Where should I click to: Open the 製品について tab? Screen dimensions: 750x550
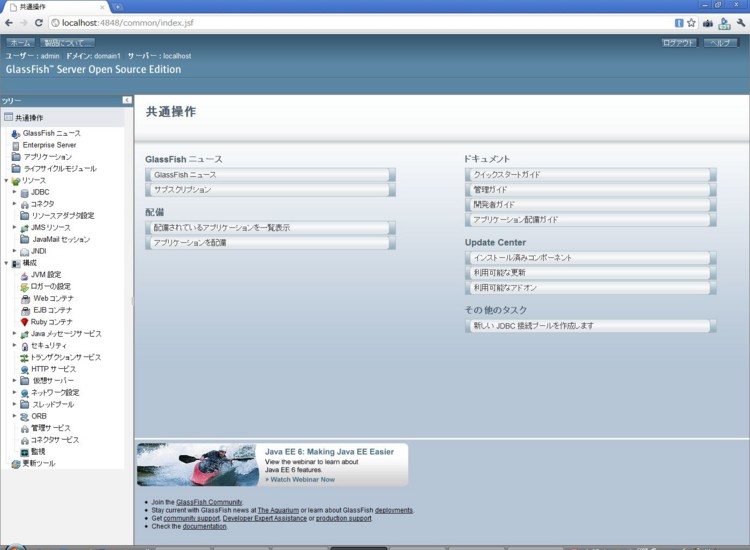click(x=67, y=43)
